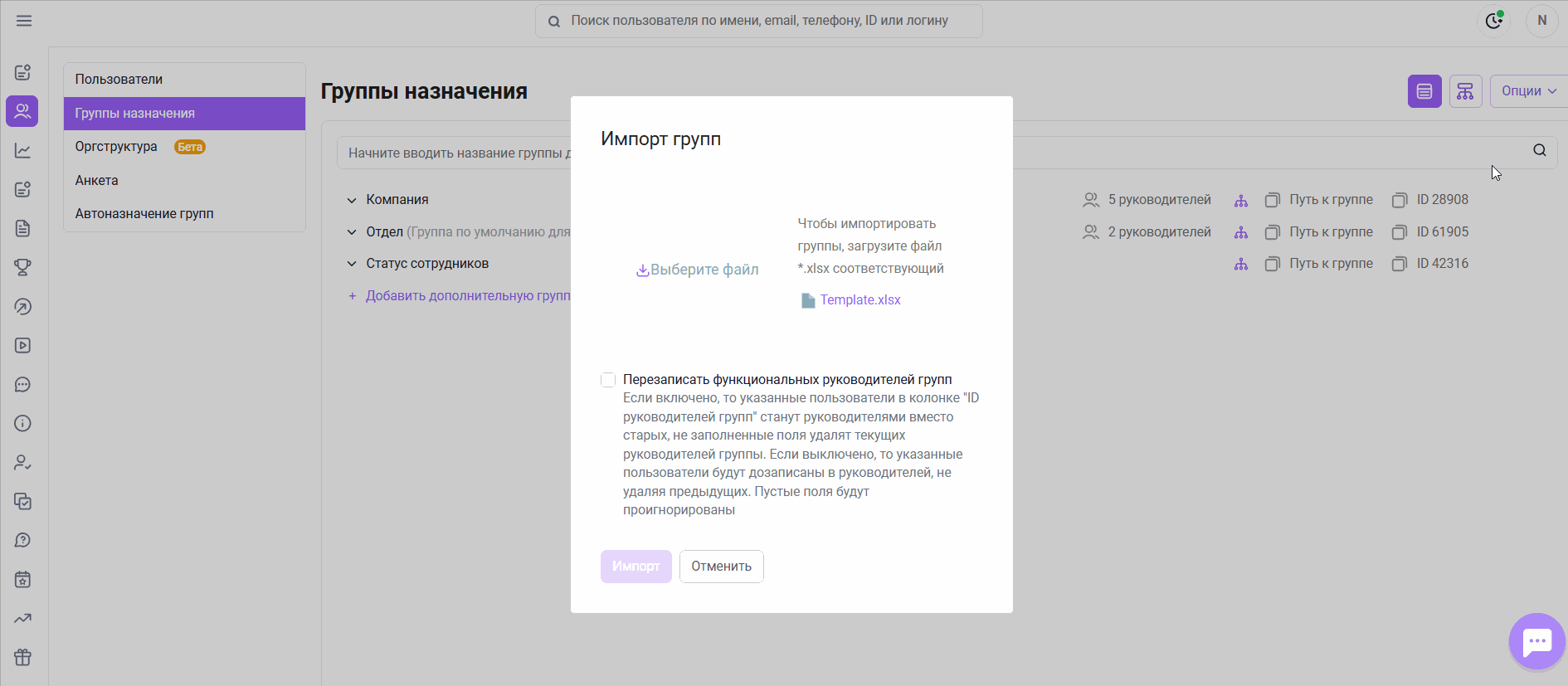1568x686 pixels.
Task: Open the gift box sidebar icon
Action: click(22, 657)
